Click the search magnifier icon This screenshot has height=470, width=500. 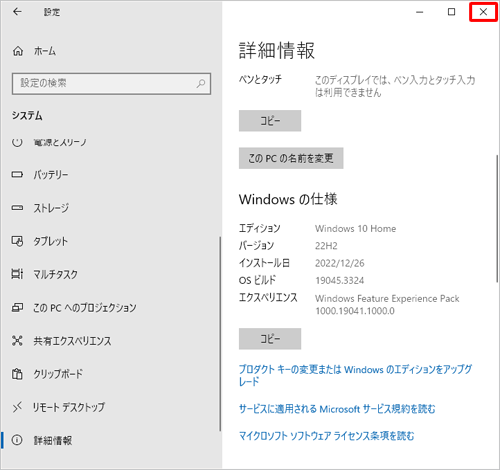click(201, 83)
